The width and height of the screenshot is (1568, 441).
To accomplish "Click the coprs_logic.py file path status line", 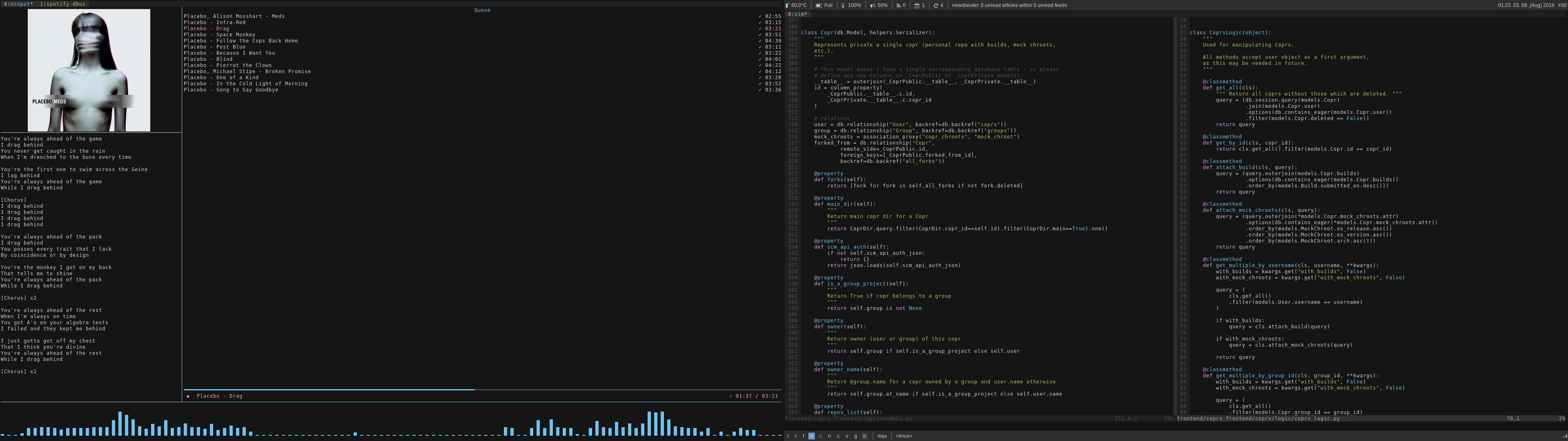I will 1258,419.
